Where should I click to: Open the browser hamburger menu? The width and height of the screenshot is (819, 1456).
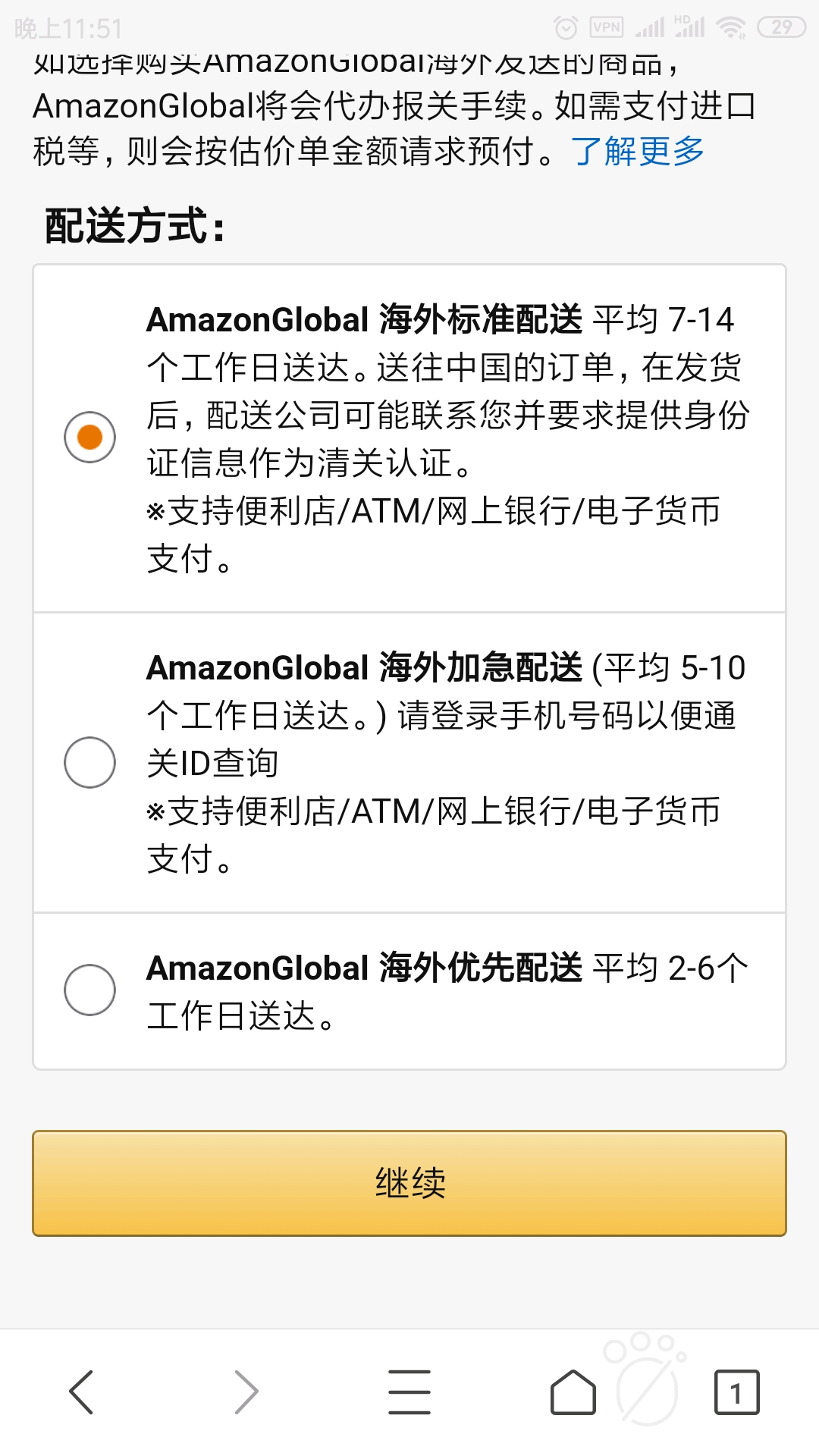(409, 1392)
